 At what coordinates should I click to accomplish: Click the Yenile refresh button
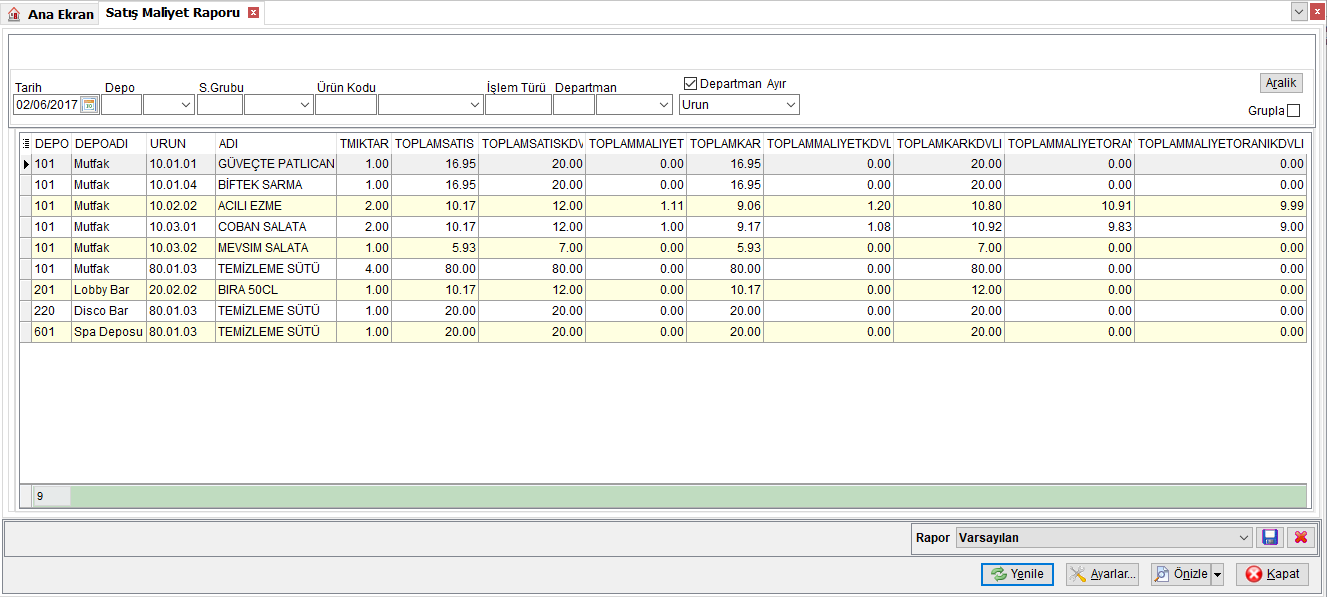(x=1017, y=574)
